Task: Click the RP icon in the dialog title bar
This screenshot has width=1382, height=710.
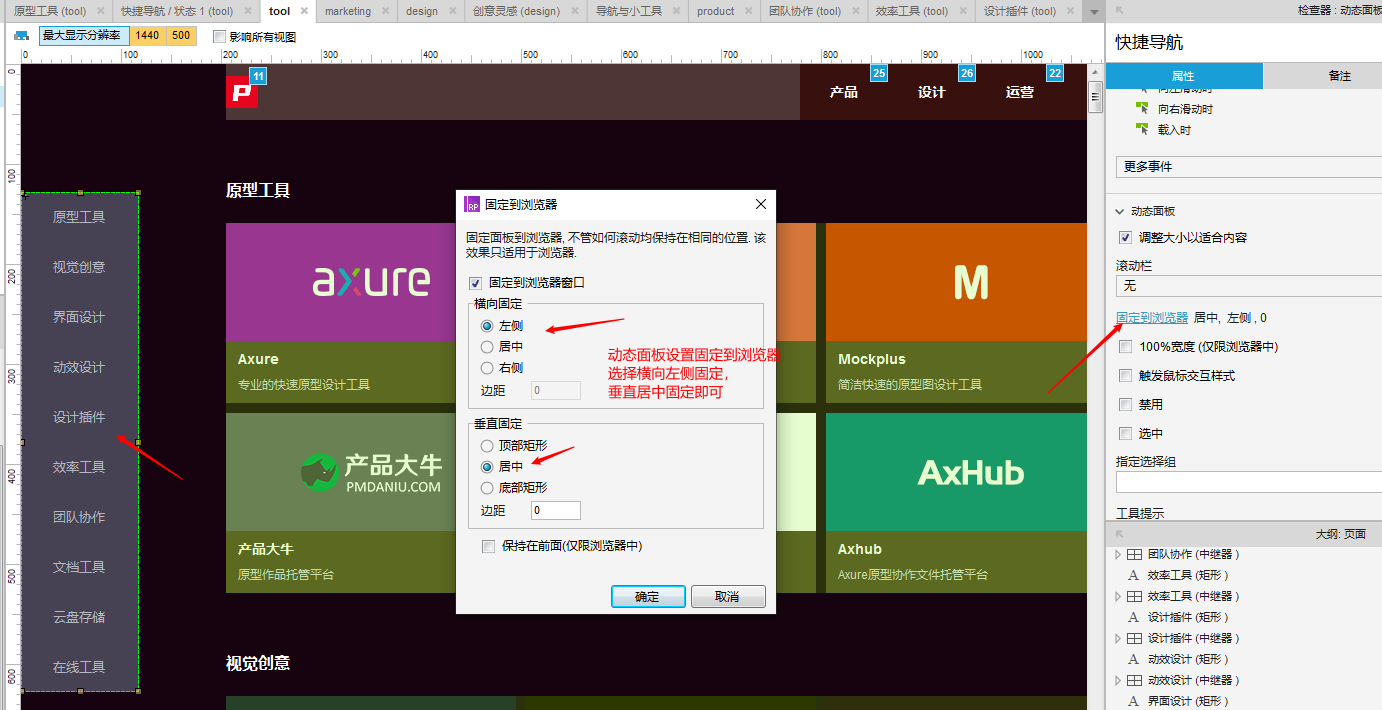Action: (x=473, y=204)
